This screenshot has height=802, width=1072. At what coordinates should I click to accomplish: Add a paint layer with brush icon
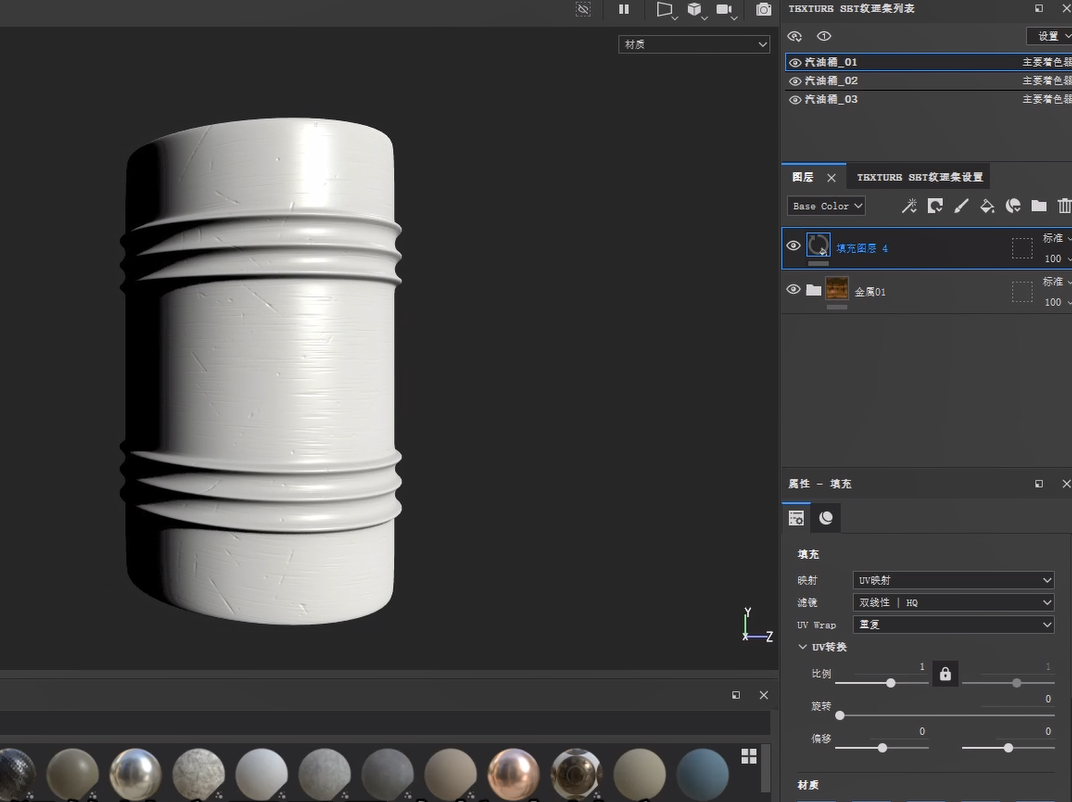coord(961,206)
